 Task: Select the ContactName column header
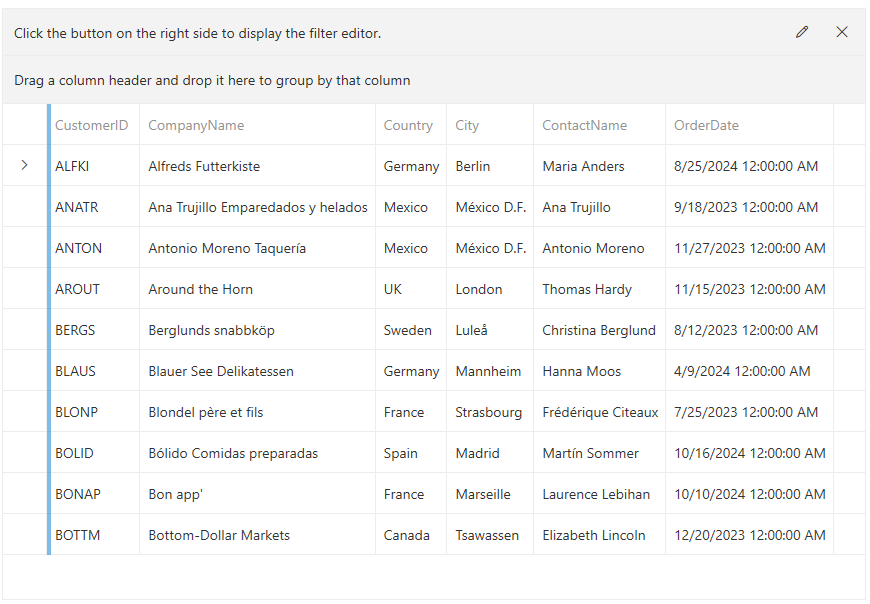tap(585, 125)
